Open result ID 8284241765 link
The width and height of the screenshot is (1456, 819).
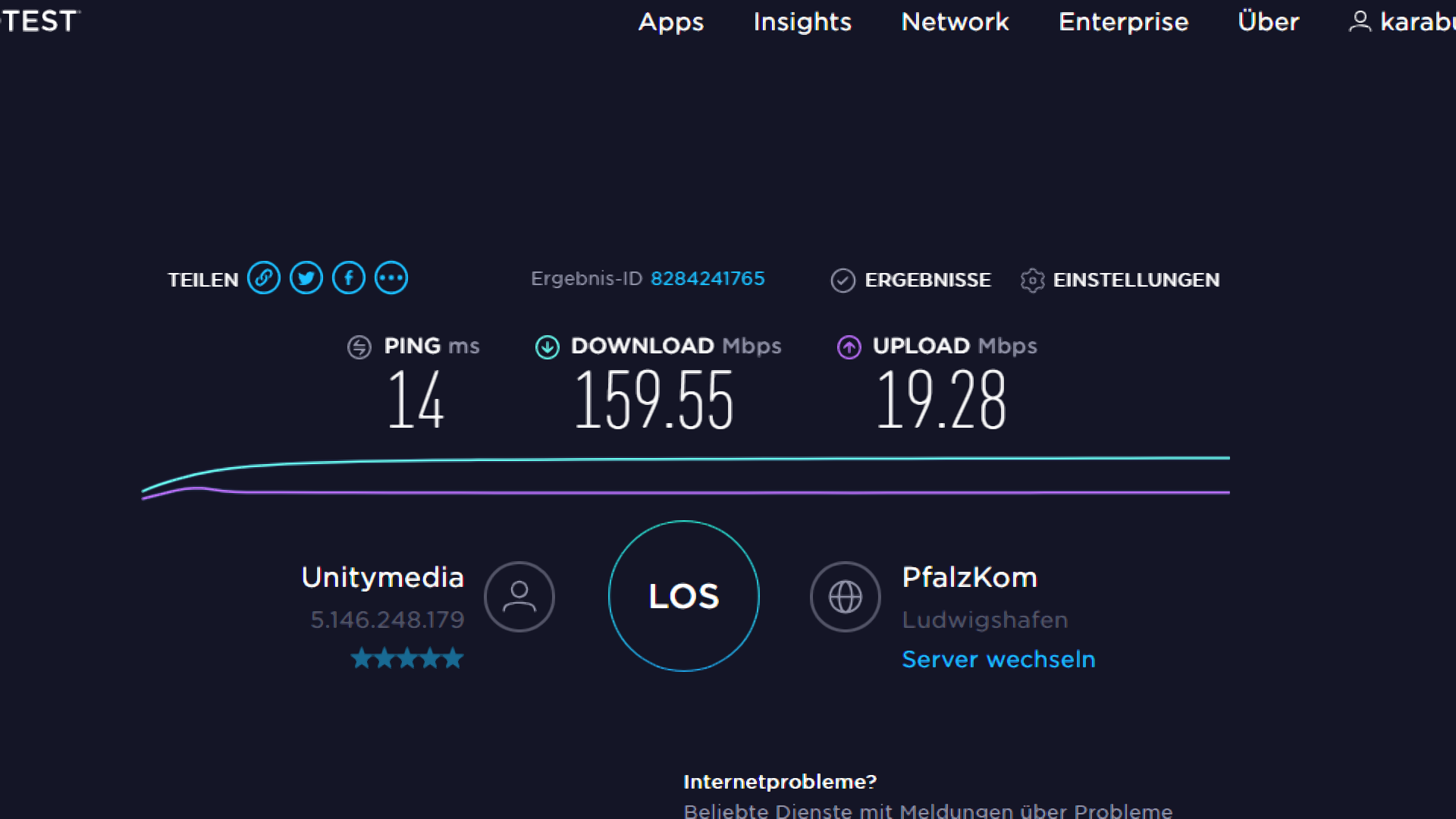tap(707, 278)
